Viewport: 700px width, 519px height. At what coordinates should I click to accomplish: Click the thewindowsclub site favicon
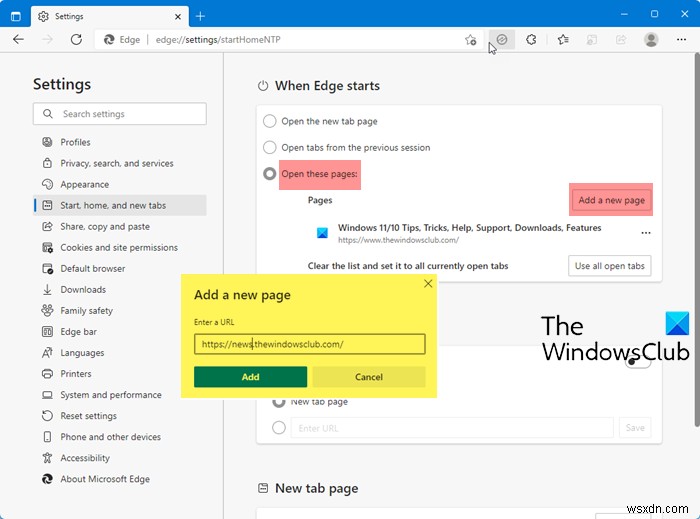pos(322,233)
